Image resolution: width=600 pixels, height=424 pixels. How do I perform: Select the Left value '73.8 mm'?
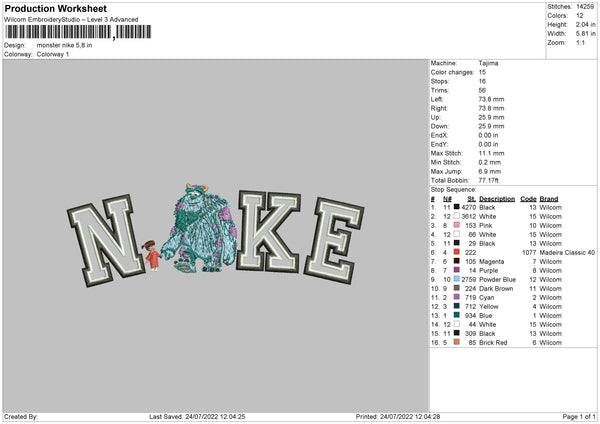491,99
